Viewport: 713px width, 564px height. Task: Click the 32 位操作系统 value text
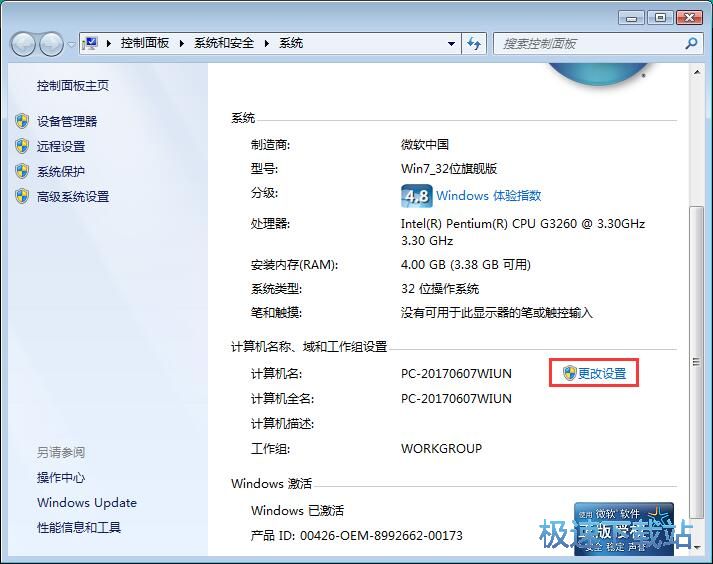(440, 289)
